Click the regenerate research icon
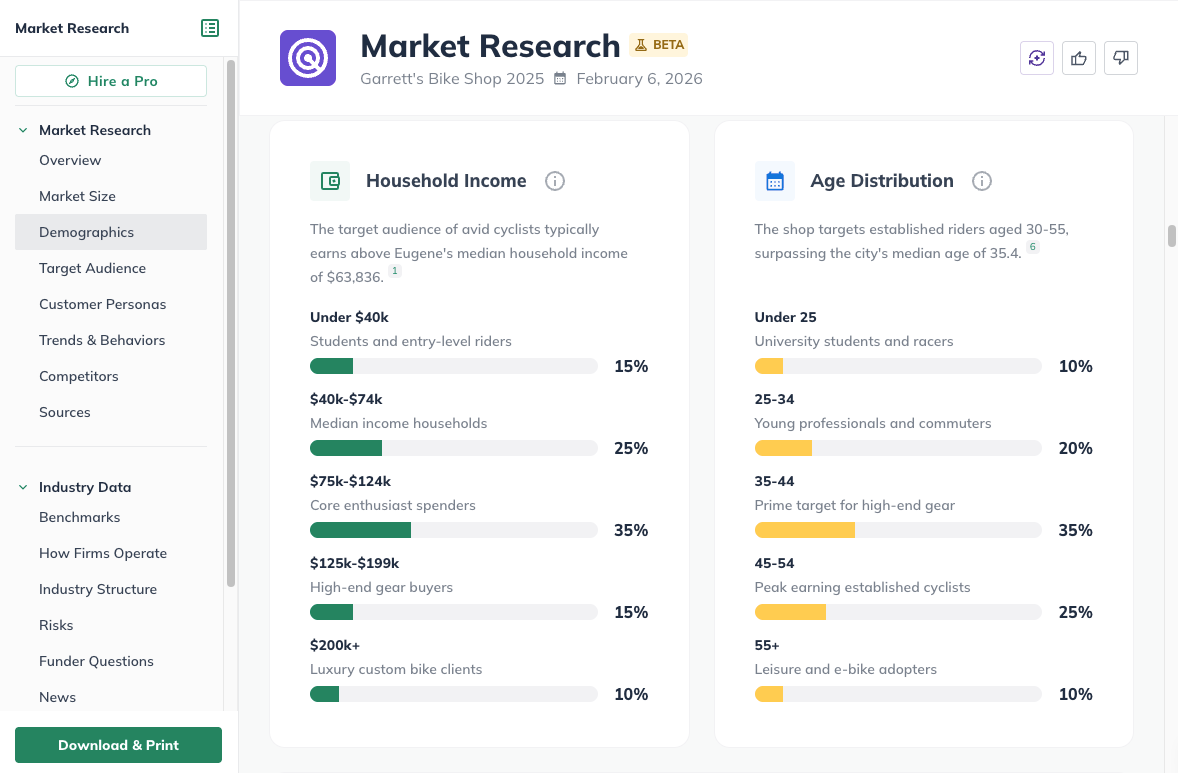 pos(1036,58)
